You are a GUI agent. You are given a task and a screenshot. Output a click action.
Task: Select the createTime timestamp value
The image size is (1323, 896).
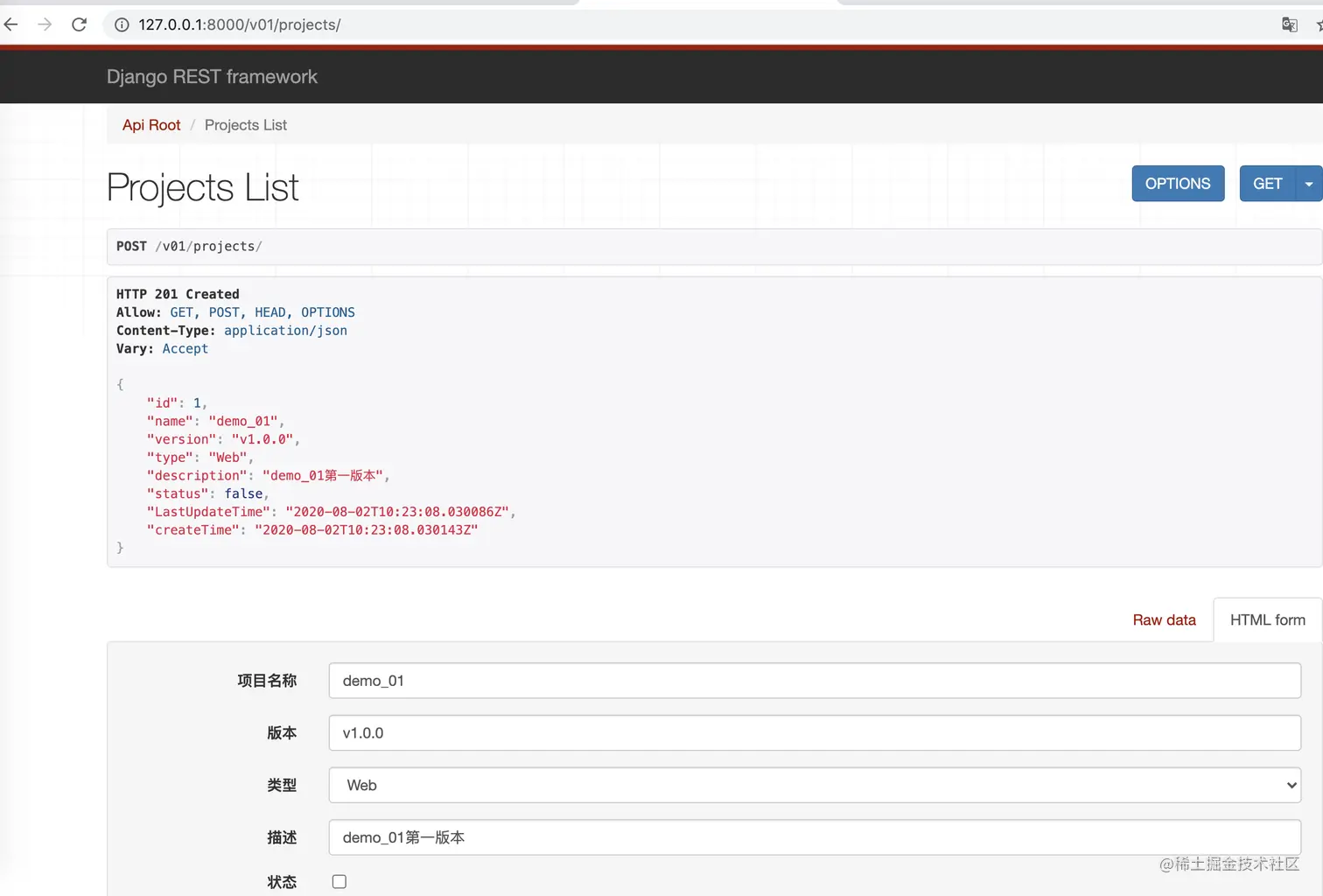pos(367,530)
